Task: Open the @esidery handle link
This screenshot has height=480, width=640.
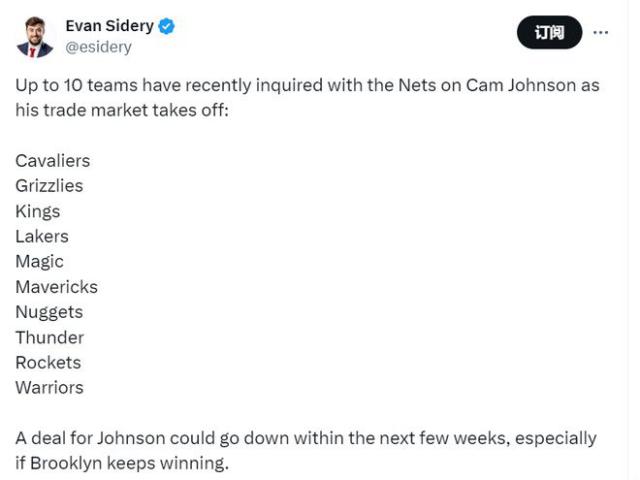Action: click(x=98, y=46)
